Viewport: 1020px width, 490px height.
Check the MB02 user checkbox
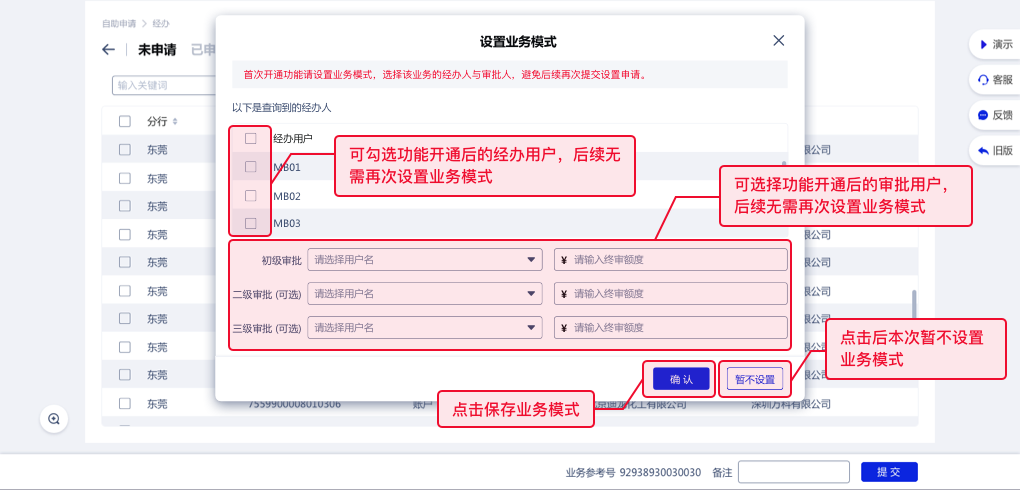pos(251,195)
